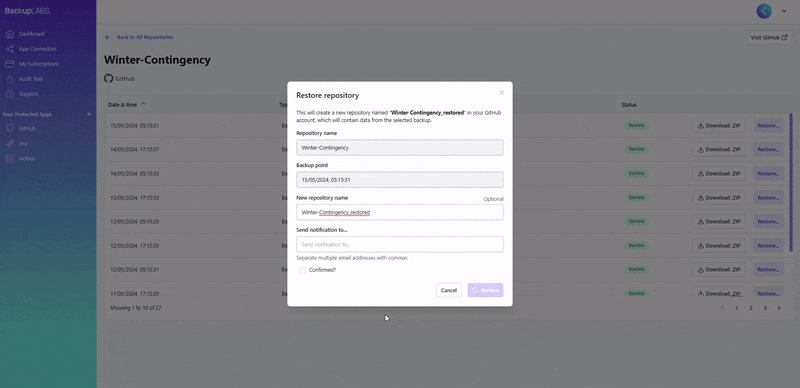Open Audit Trail in the sidebar

pyautogui.click(x=31, y=79)
